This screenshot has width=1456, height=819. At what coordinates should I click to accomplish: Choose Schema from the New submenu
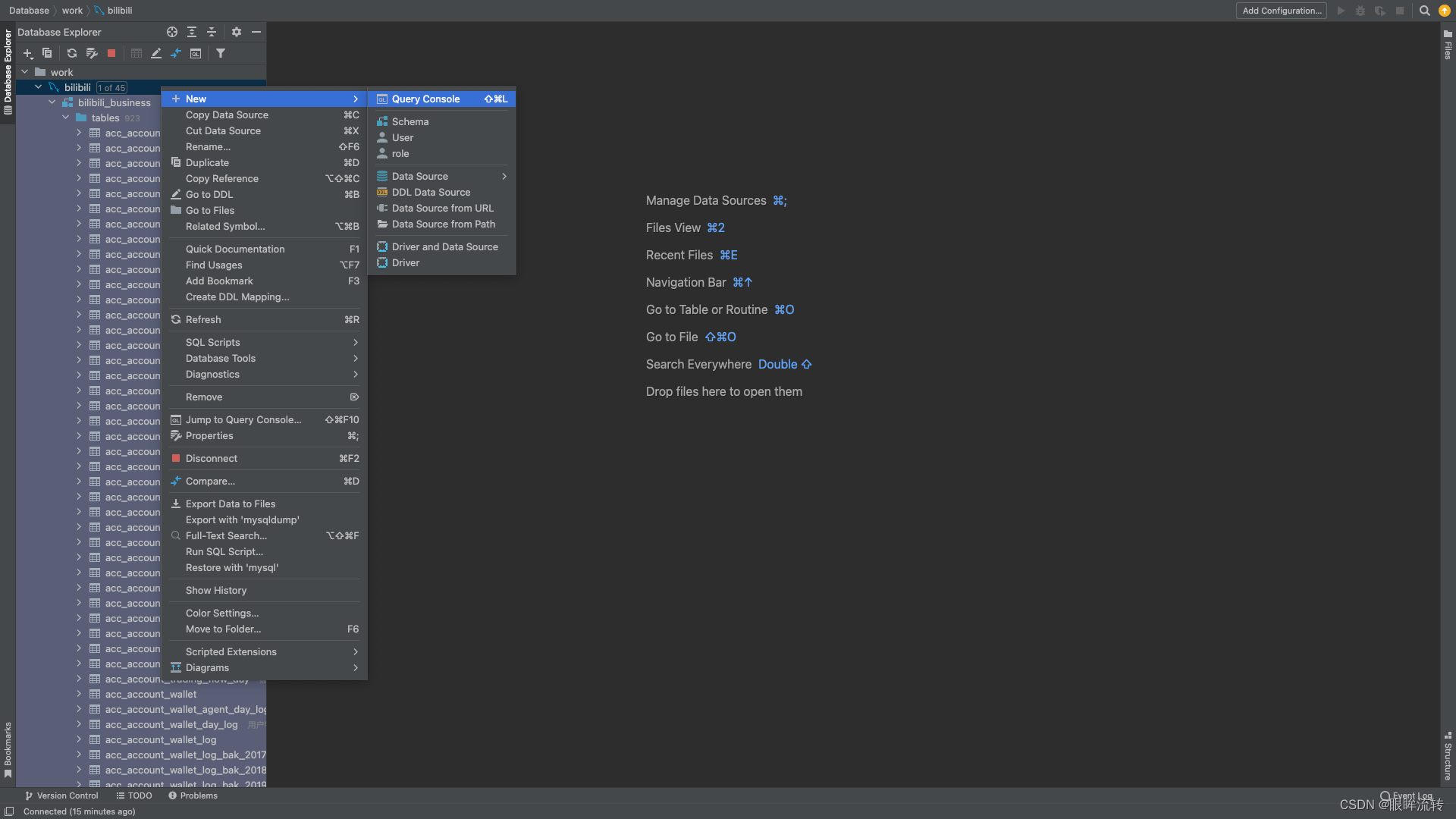[x=442, y=121]
